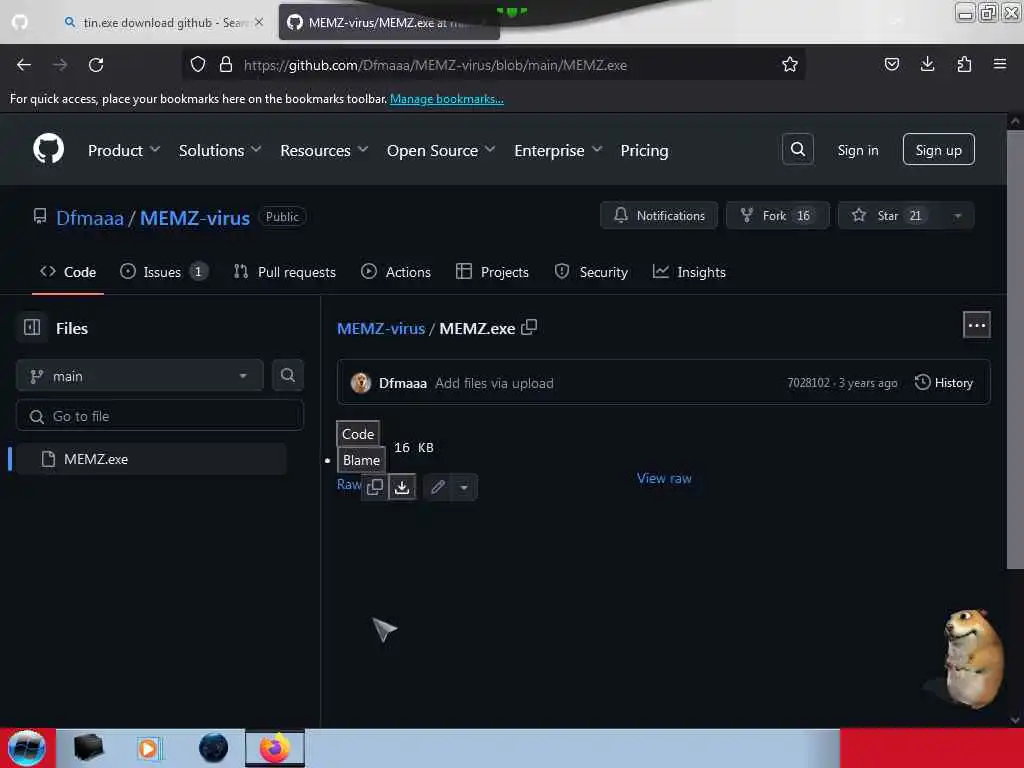Click the pencil edit file icon
1024x768 pixels.
[x=438, y=487]
